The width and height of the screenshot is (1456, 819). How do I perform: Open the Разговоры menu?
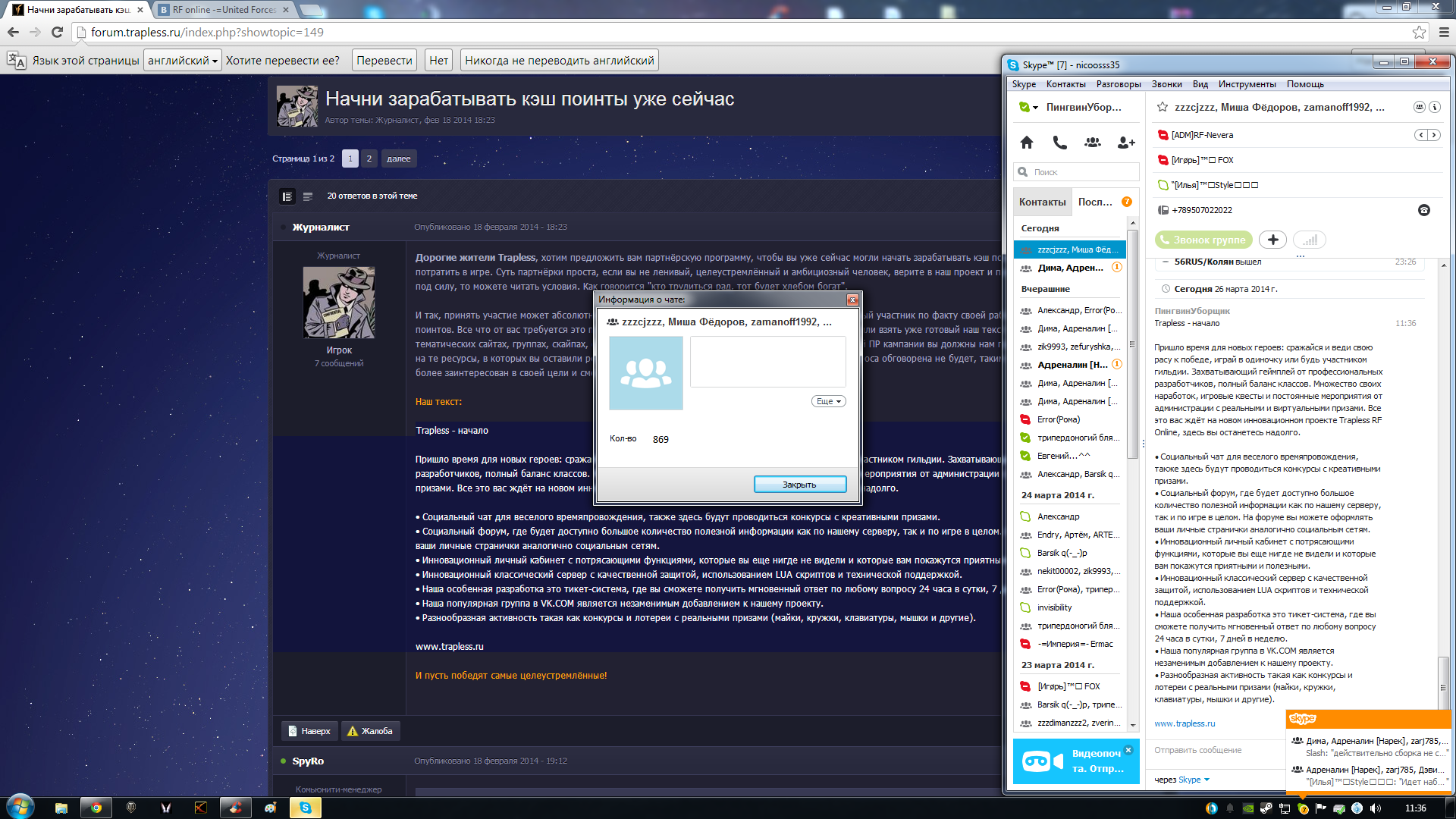pos(1119,84)
